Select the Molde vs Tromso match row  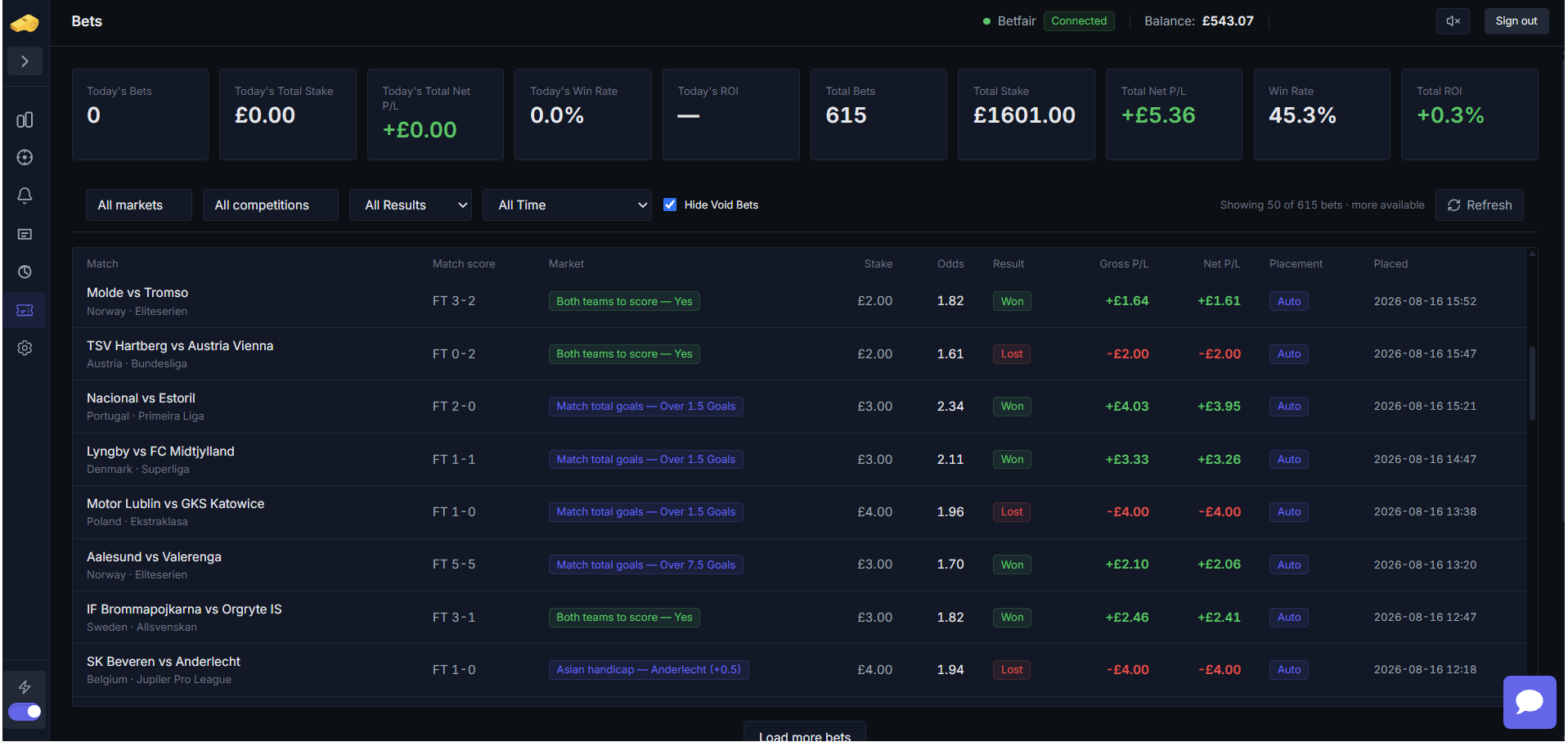[799, 301]
